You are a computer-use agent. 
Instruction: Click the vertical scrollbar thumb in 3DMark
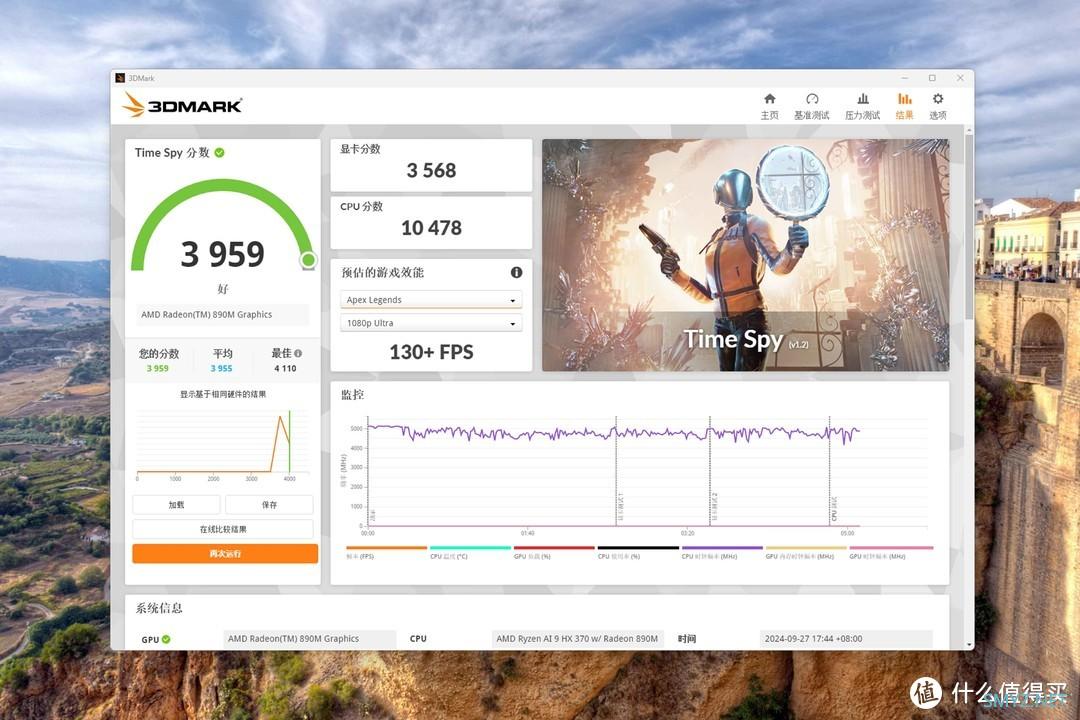[x=969, y=227]
